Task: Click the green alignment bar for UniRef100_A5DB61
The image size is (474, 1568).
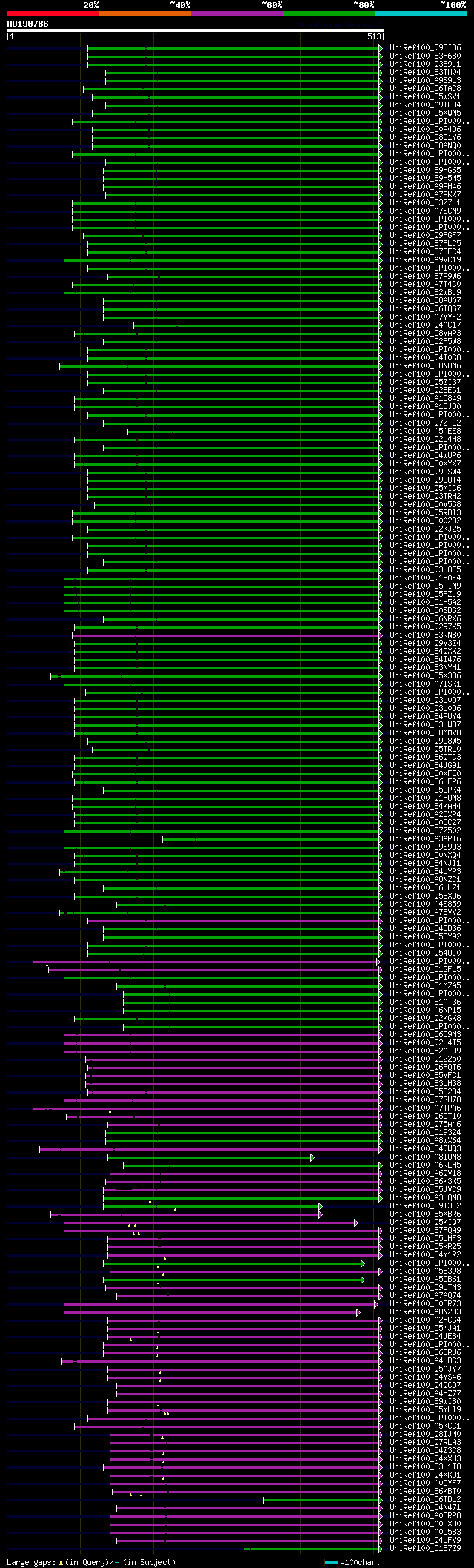Action: click(234, 1279)
